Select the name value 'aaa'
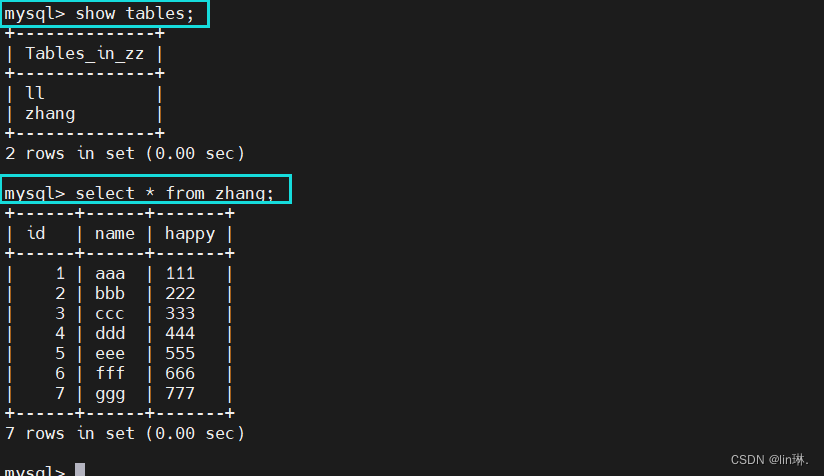Viewport: 824px width, 476px height. point(110,273)
